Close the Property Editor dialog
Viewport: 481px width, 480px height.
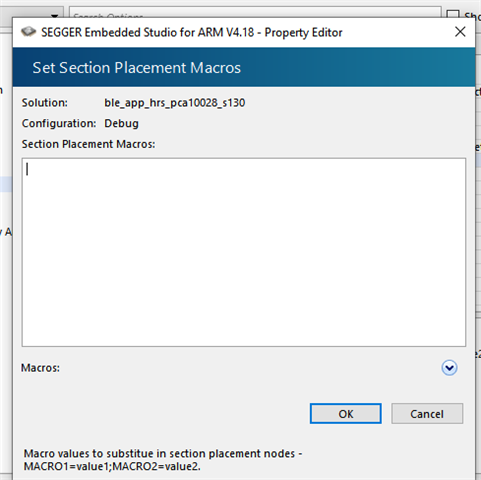(x=460, y=32)
